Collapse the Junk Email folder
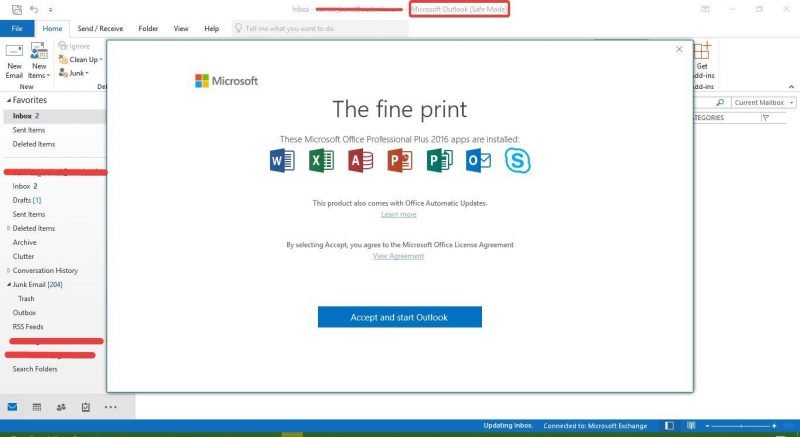Image resolution: width=800 pixels, height=437 pixels. tap(9, 285)
